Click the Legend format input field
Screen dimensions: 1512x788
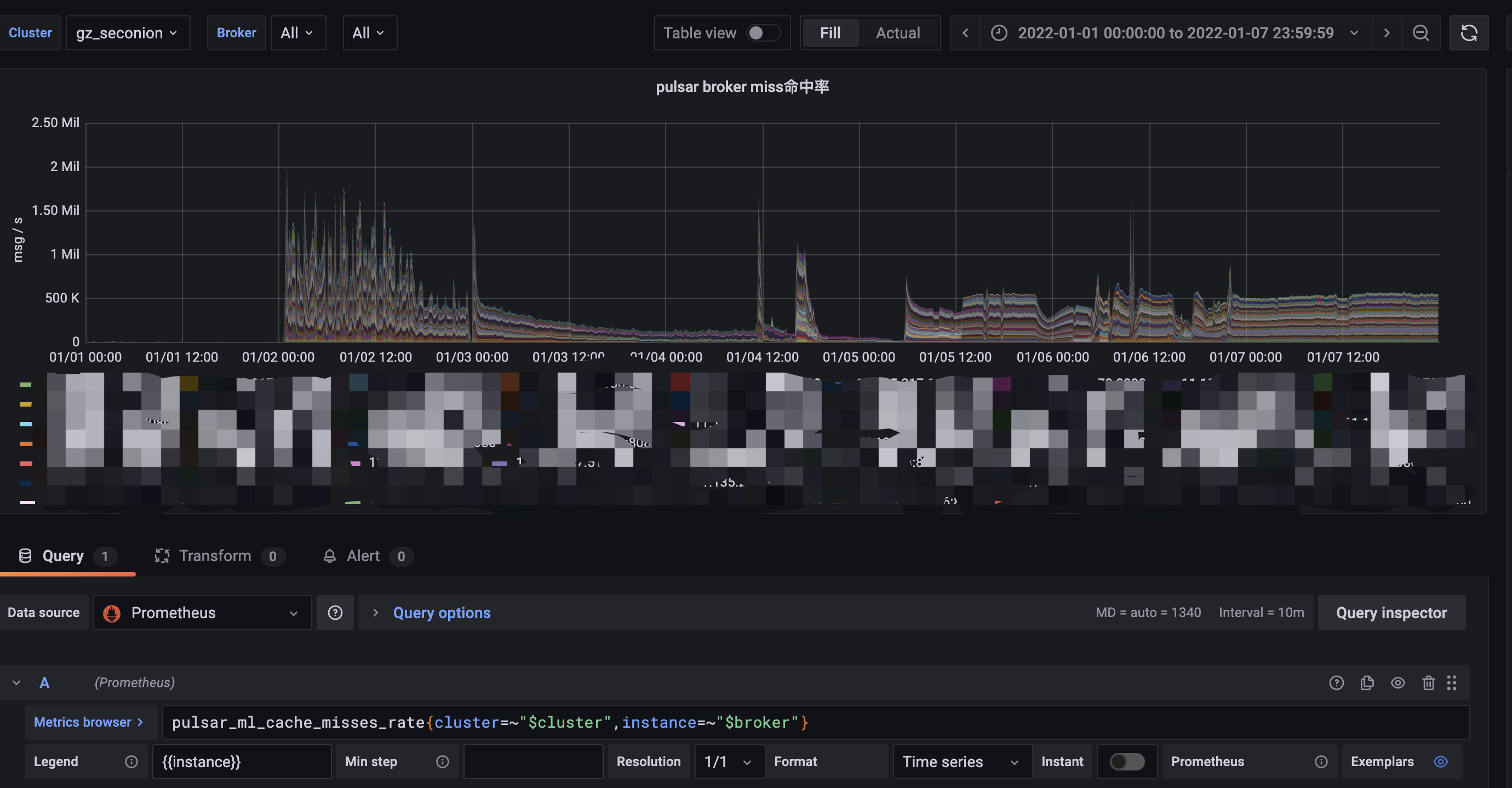tap(241, 761)
